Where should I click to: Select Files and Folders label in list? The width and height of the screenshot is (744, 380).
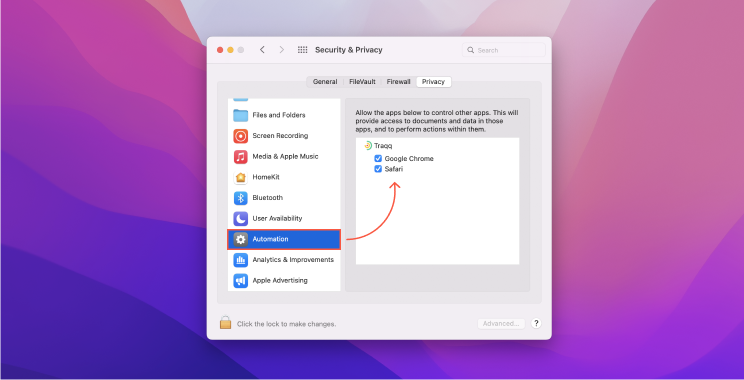(x=279, y=115)
